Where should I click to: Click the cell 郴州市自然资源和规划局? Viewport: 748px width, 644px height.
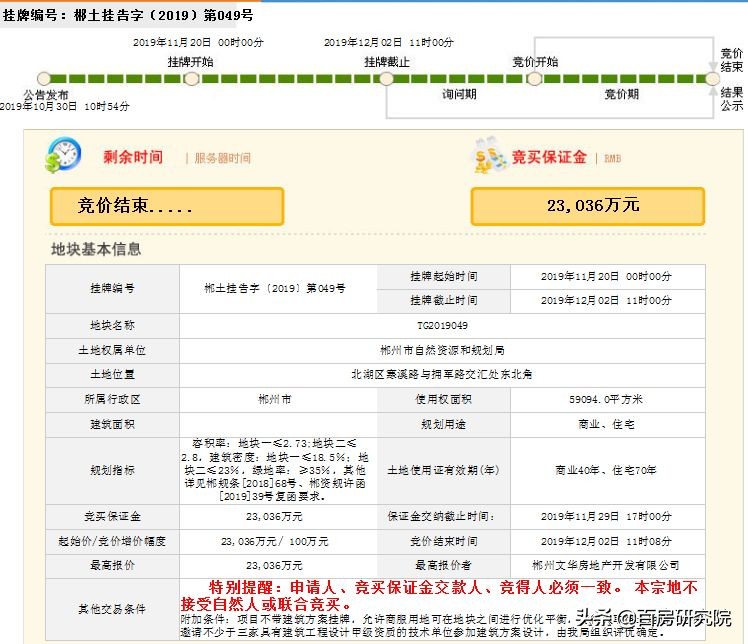point(442,350)
